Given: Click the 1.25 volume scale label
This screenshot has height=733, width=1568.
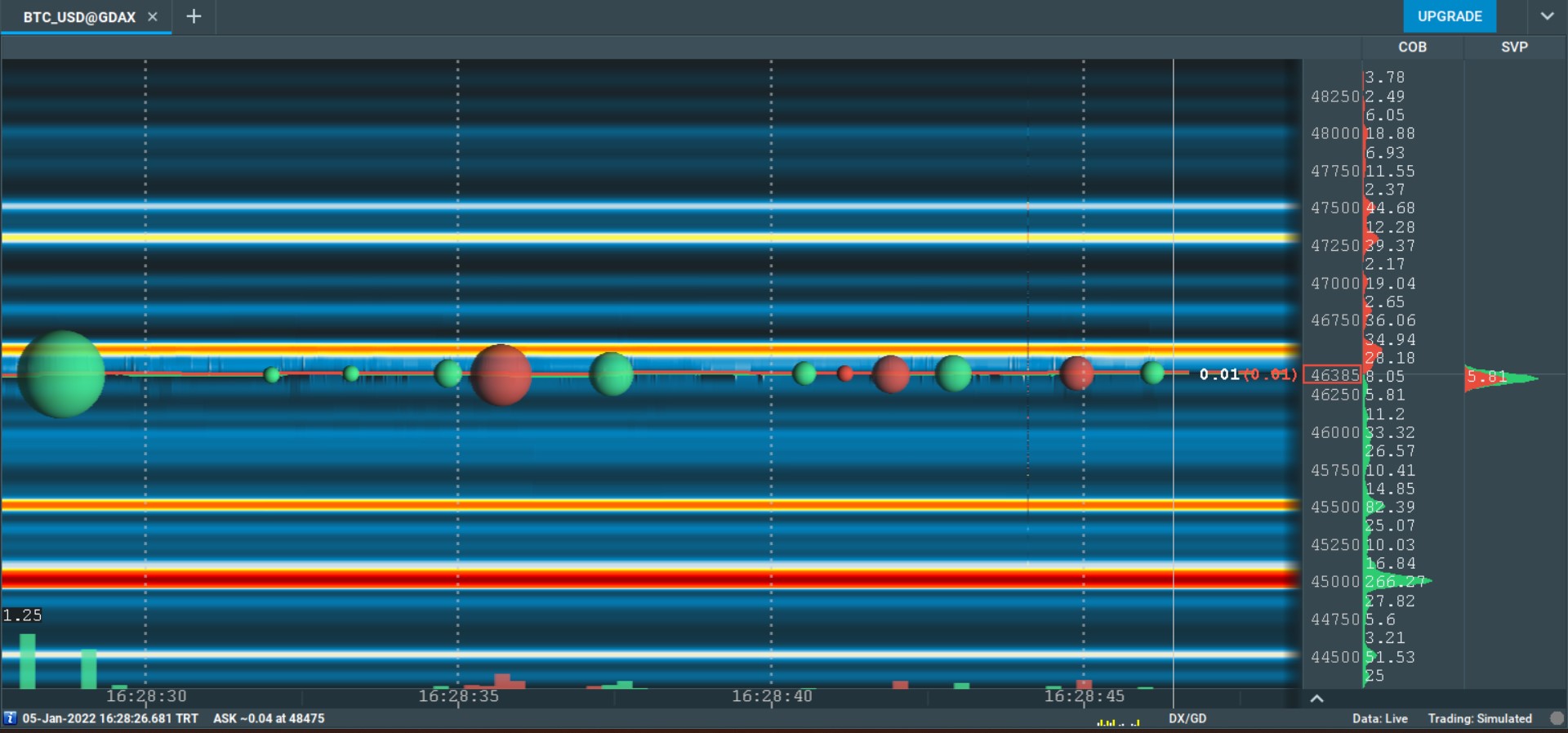Looking at the screenshot, I should coord(22,615).
